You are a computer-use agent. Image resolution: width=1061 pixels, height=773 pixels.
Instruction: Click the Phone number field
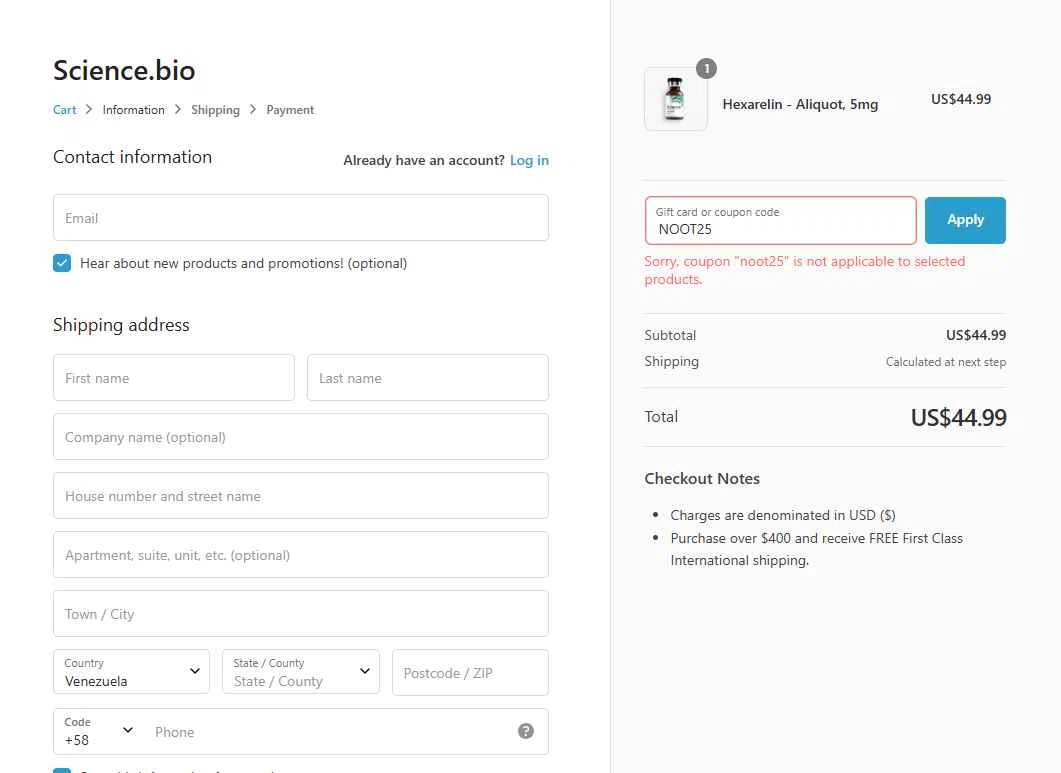[332, 732]
